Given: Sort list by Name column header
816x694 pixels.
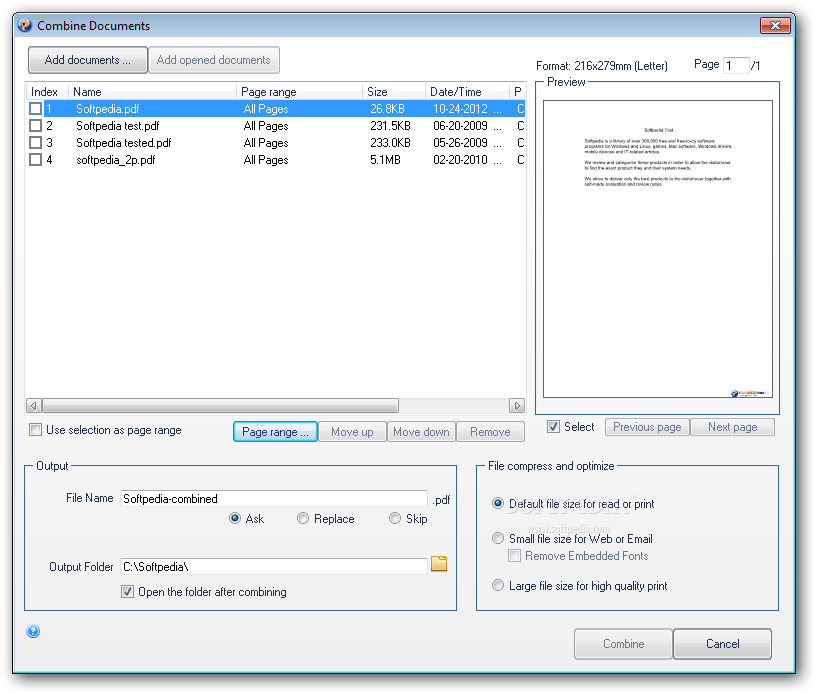Looking at the screenshot, I should (x=152, y=92).
